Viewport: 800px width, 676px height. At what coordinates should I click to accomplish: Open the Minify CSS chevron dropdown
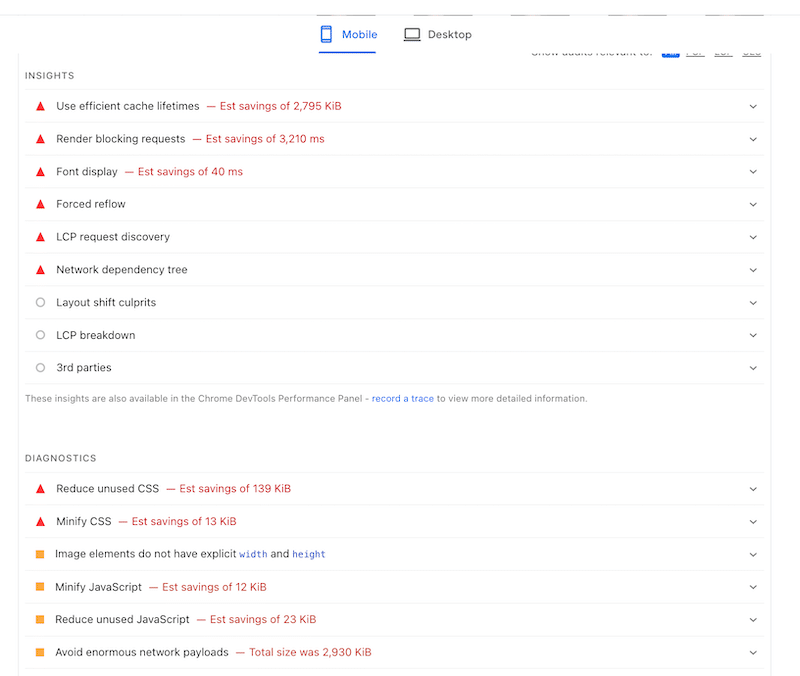(753, 522)
